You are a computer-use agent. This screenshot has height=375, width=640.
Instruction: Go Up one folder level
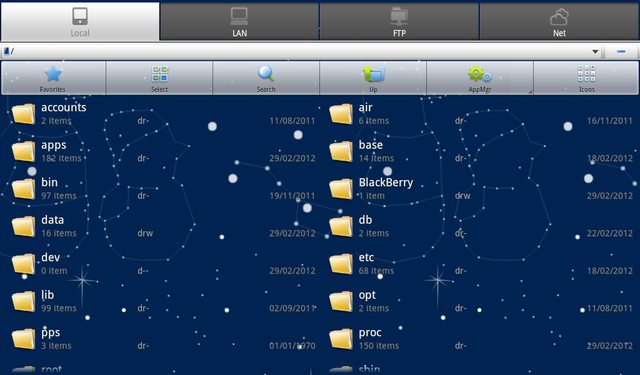point(373,74)
